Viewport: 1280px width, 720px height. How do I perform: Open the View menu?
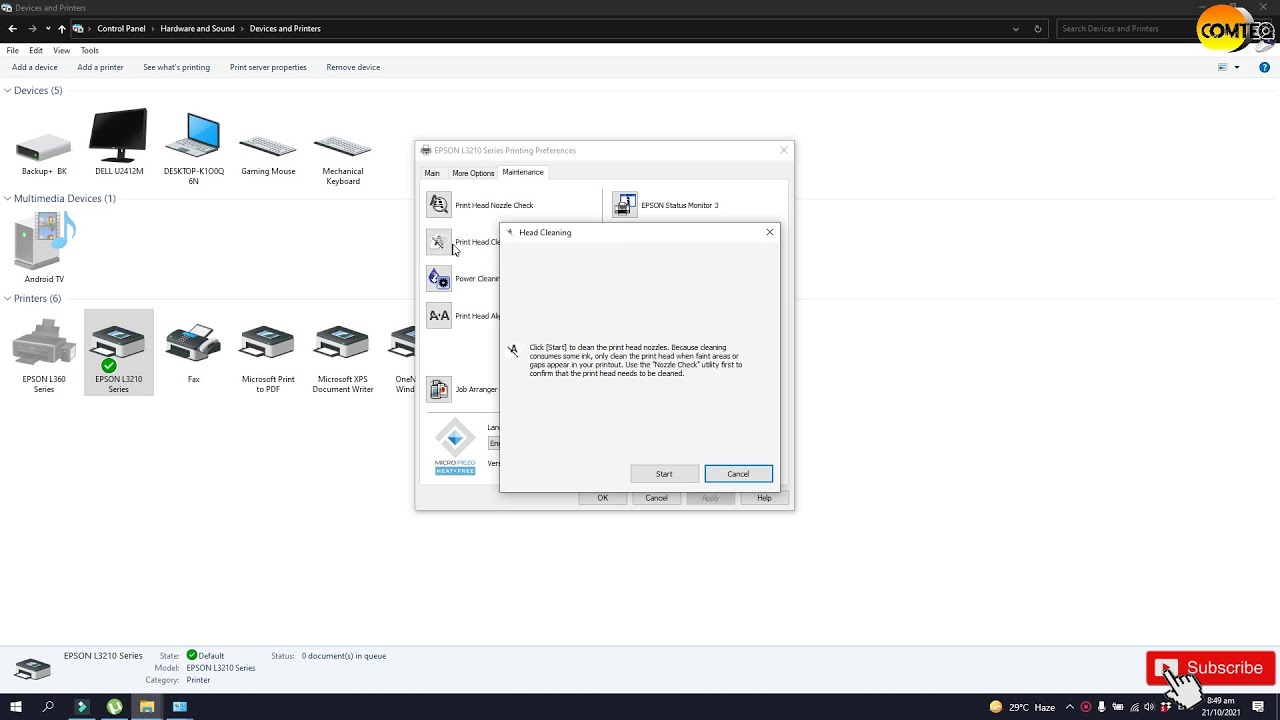(62, 50)
